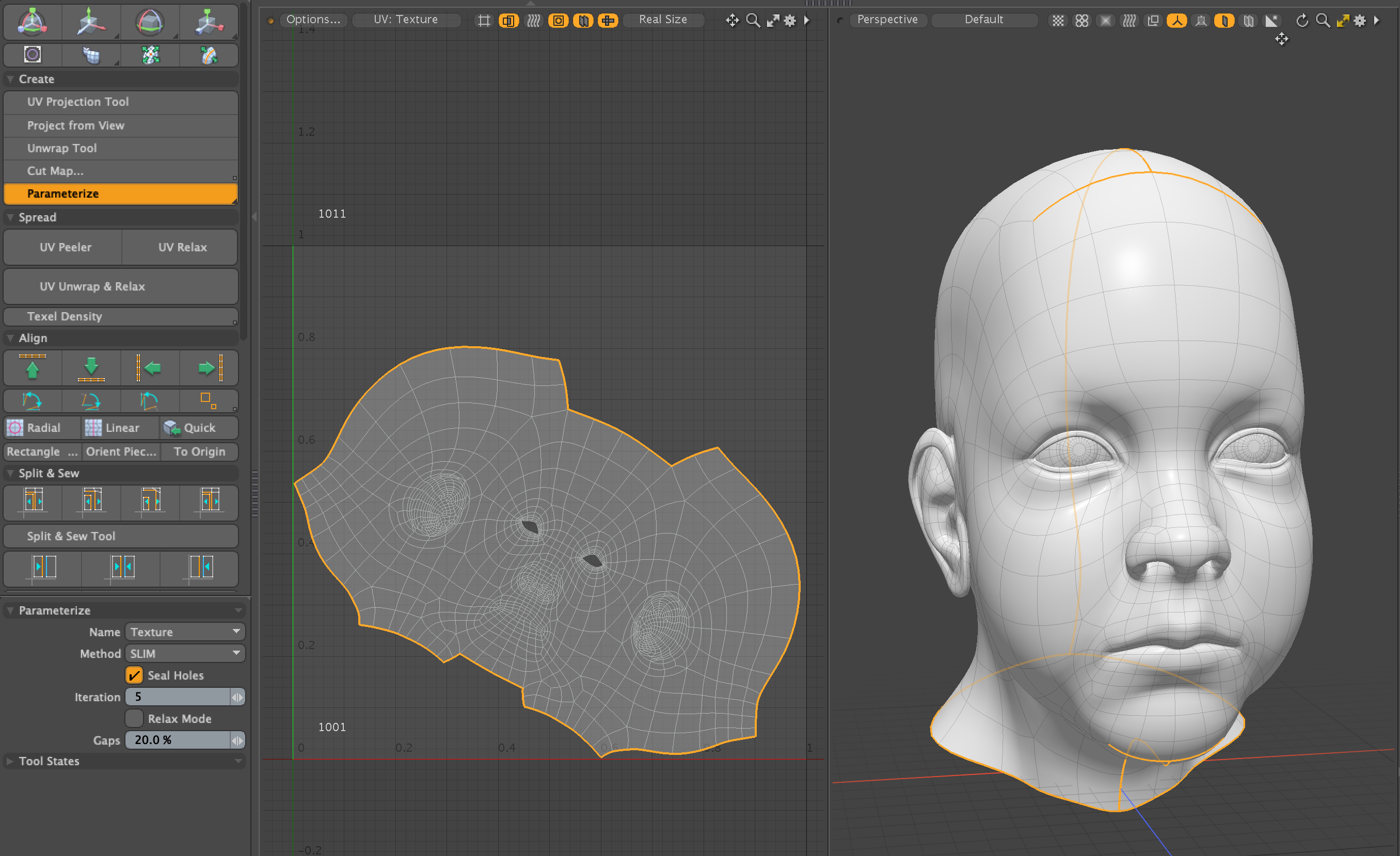This screenshot has height=856, width=1400.
Task: Click the Gaps 20.0 % slider
Action: 177,739
